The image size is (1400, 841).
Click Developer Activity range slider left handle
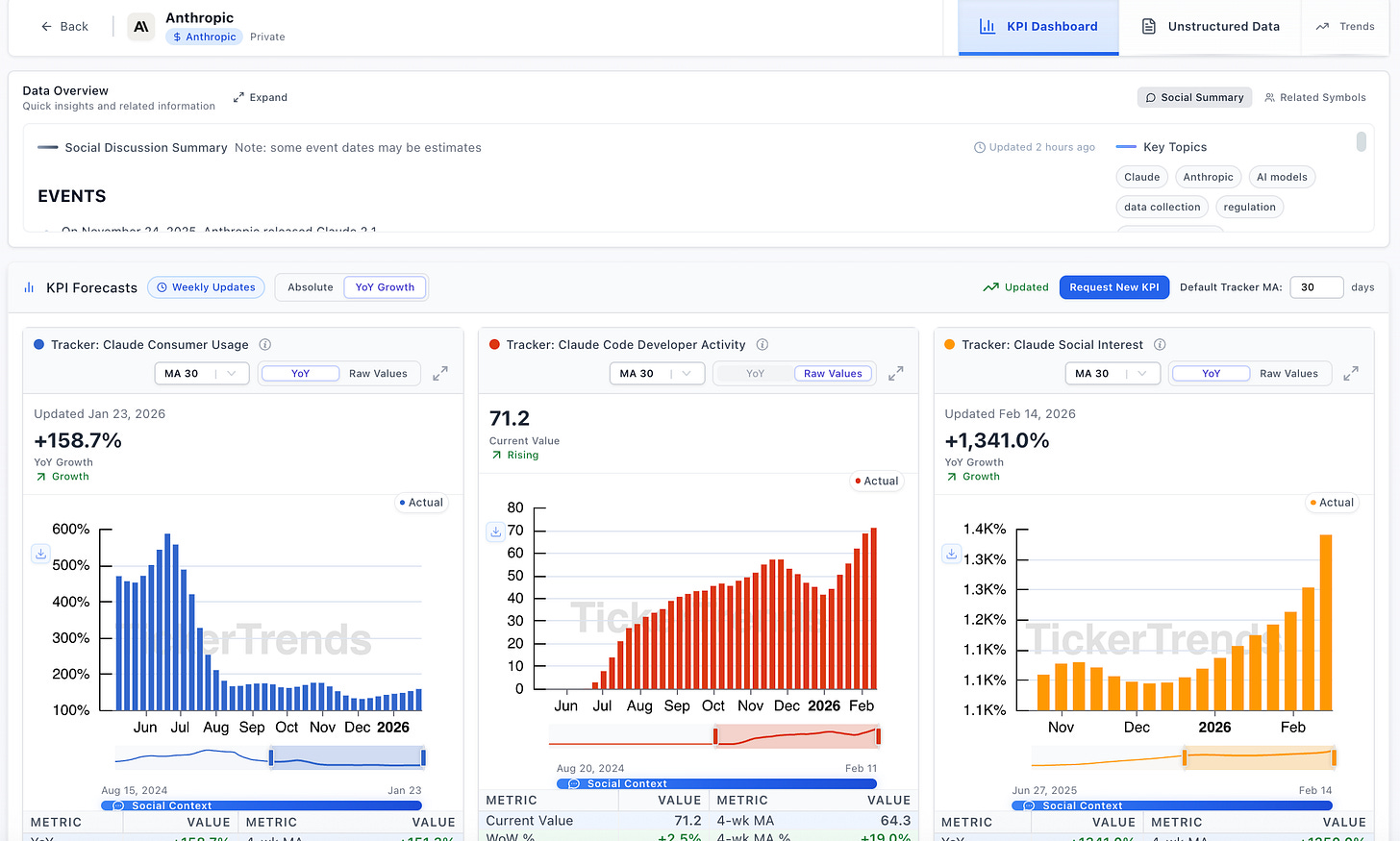click(715, 736)
